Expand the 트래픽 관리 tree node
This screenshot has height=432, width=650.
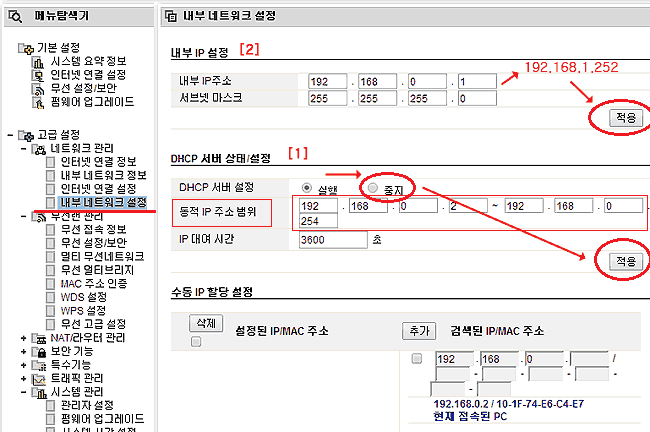point(24,379)
